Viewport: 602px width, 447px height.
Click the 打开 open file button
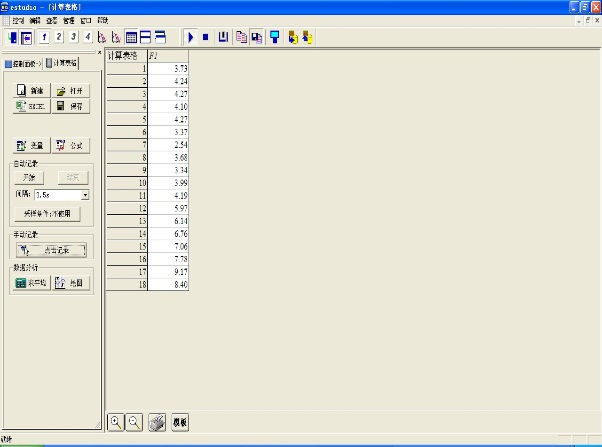[69, 90]
